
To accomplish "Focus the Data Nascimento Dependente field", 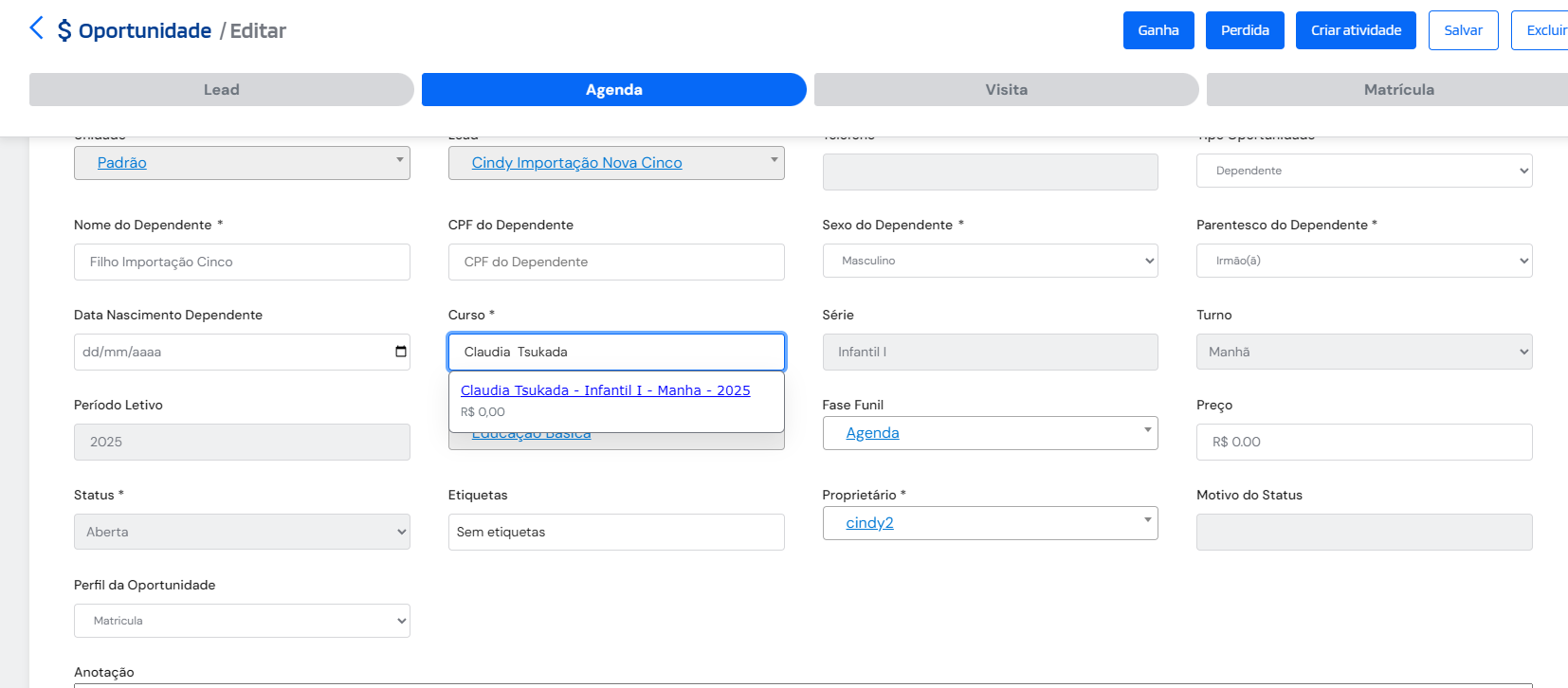I will [242, 352].
